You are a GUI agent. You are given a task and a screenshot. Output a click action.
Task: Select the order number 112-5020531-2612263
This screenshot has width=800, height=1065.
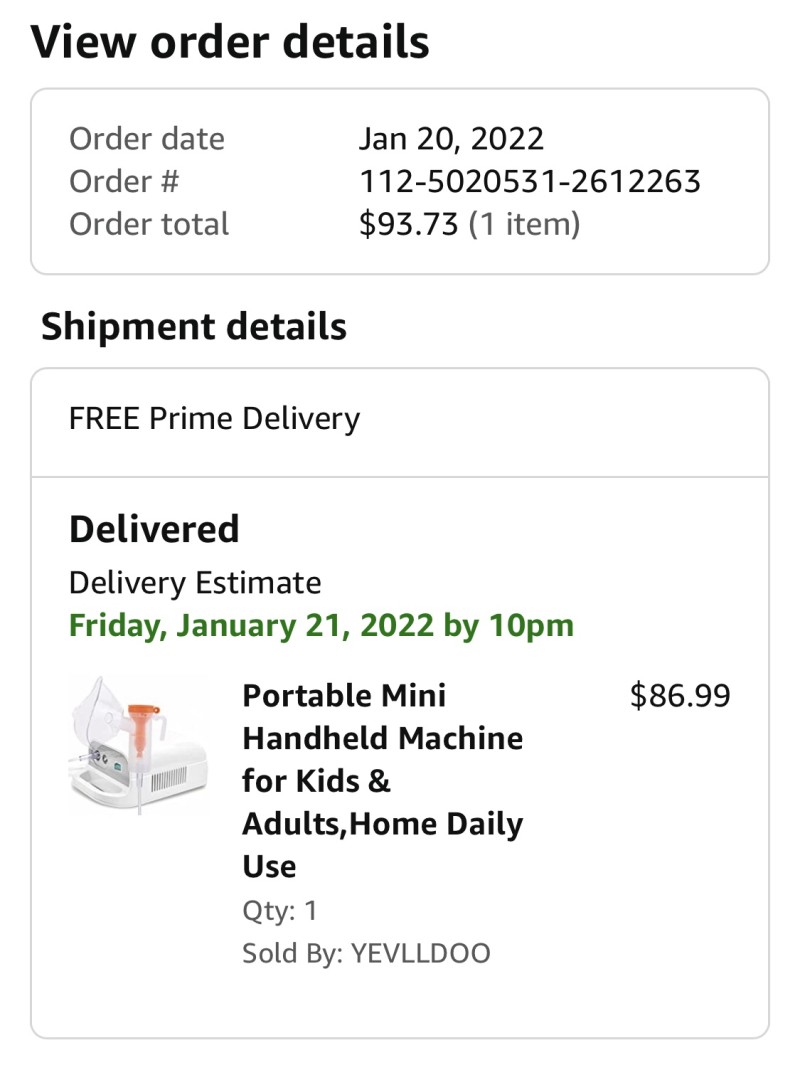pos(529,181)
